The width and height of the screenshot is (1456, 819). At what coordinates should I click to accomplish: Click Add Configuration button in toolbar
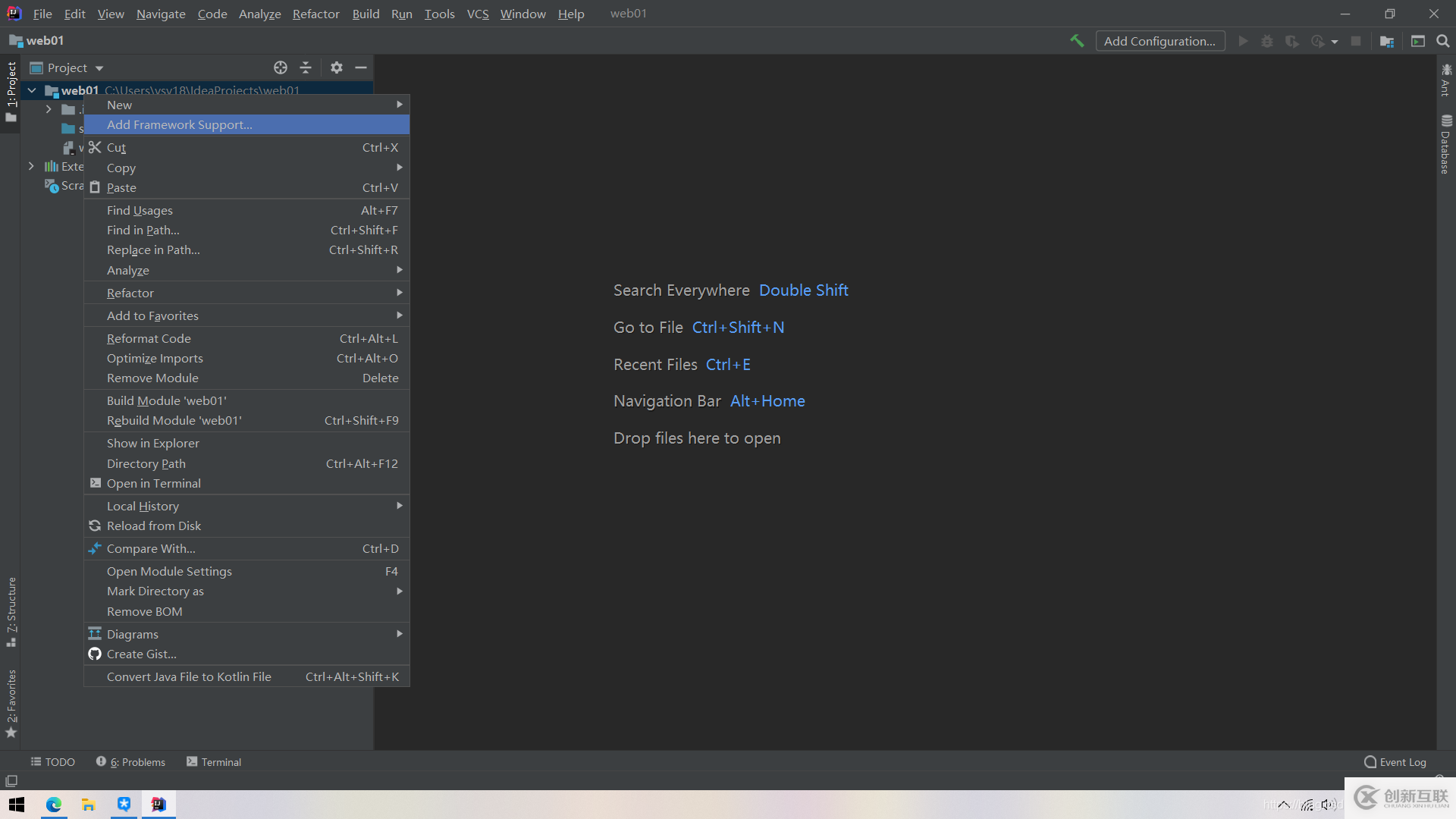tap(1160, 41)
